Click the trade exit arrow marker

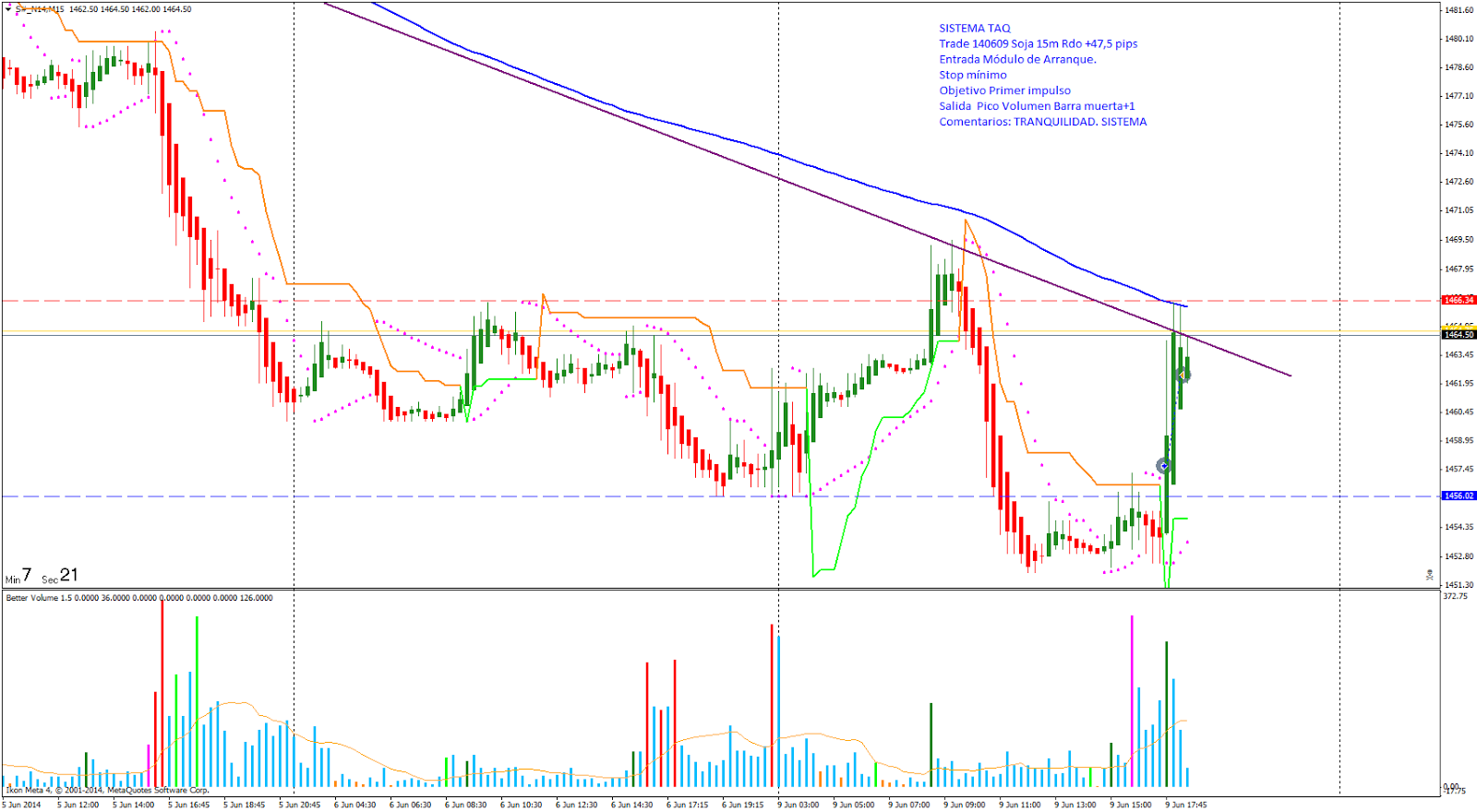click(1183, 375)
